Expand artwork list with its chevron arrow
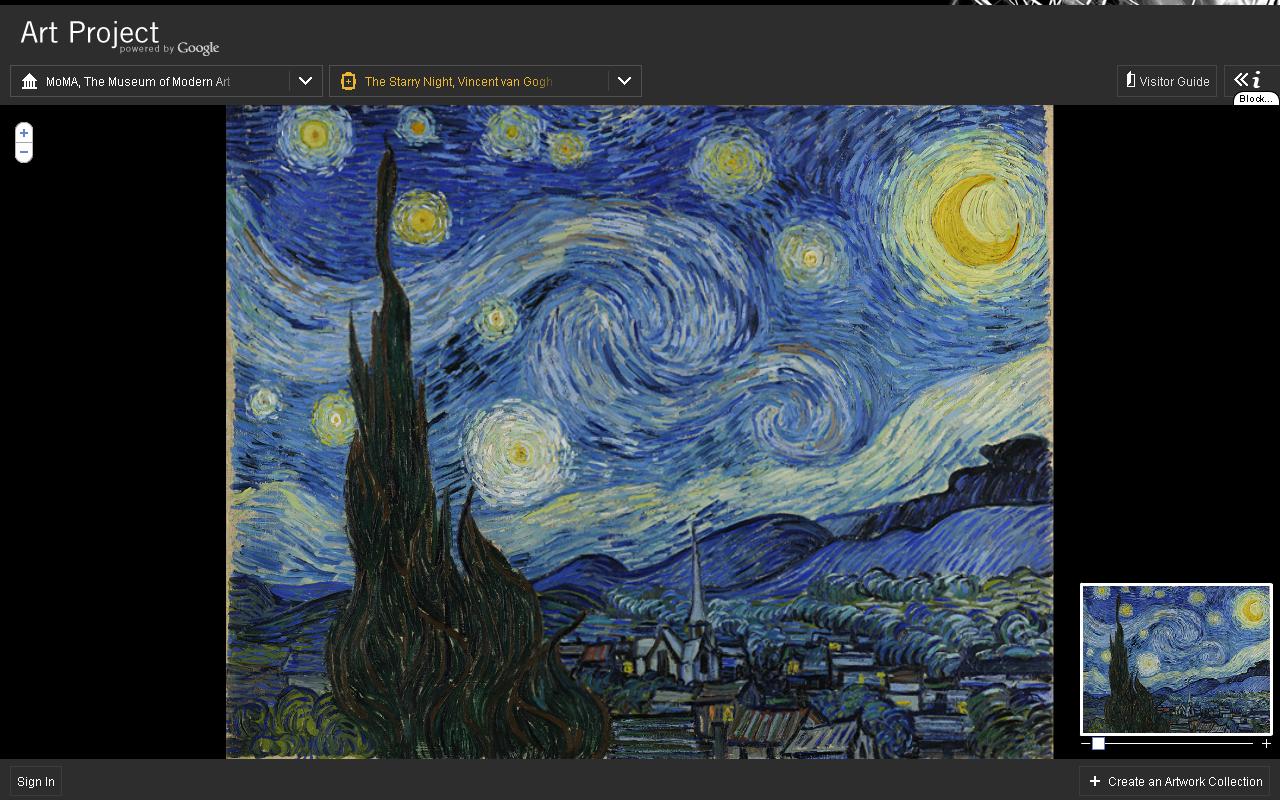Viewport: 1280px width, 800px height. point(624,81)
